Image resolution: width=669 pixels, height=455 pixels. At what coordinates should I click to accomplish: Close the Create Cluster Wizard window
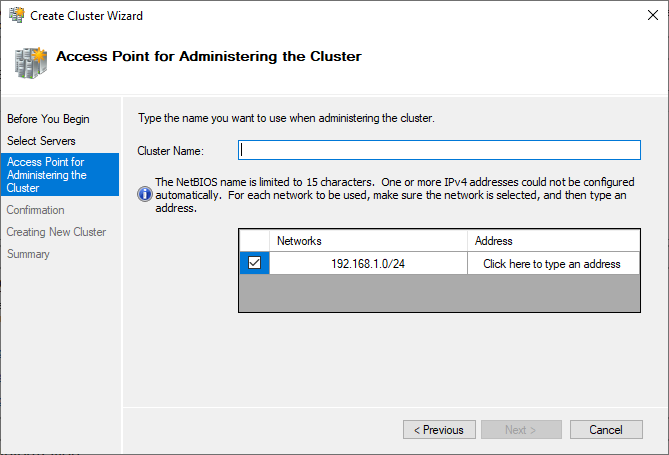[652, 15]
